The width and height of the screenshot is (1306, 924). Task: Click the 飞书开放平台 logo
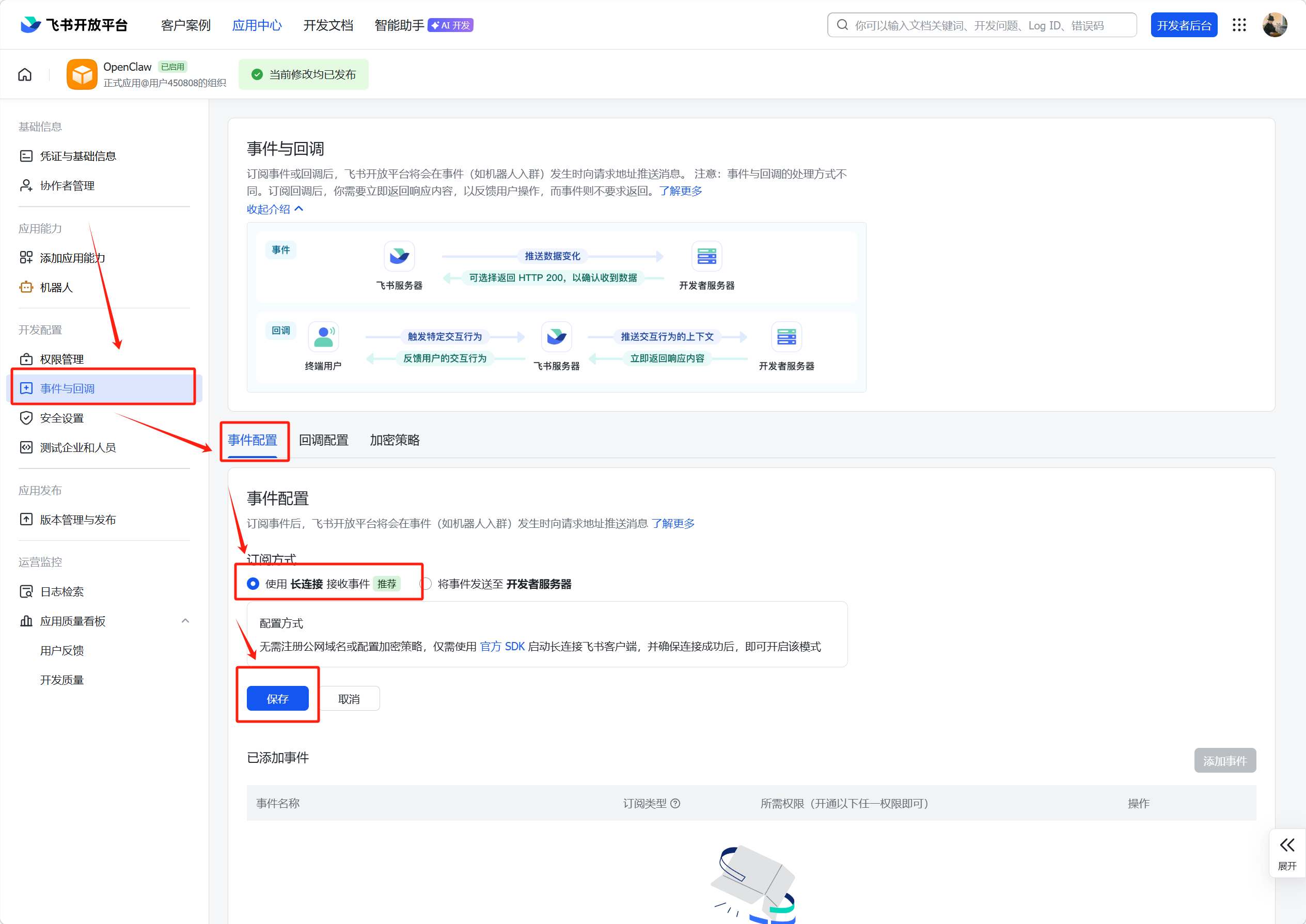(x=74, y=25)
